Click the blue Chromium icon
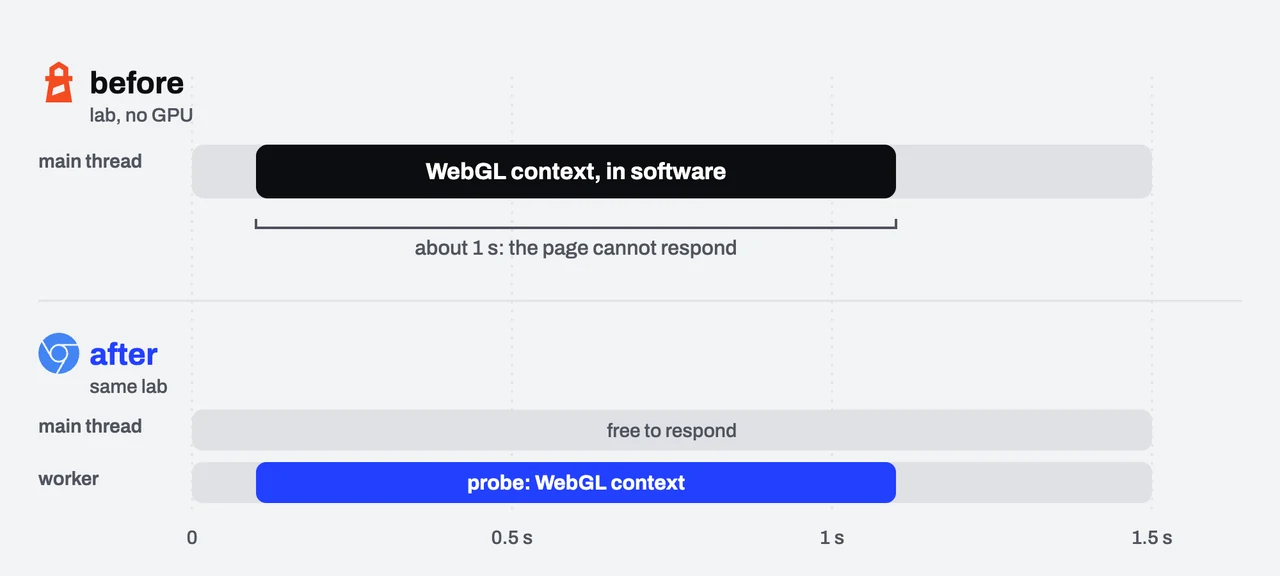The image size is (1280, 576). pyautogui.click(x=59, y=354)
